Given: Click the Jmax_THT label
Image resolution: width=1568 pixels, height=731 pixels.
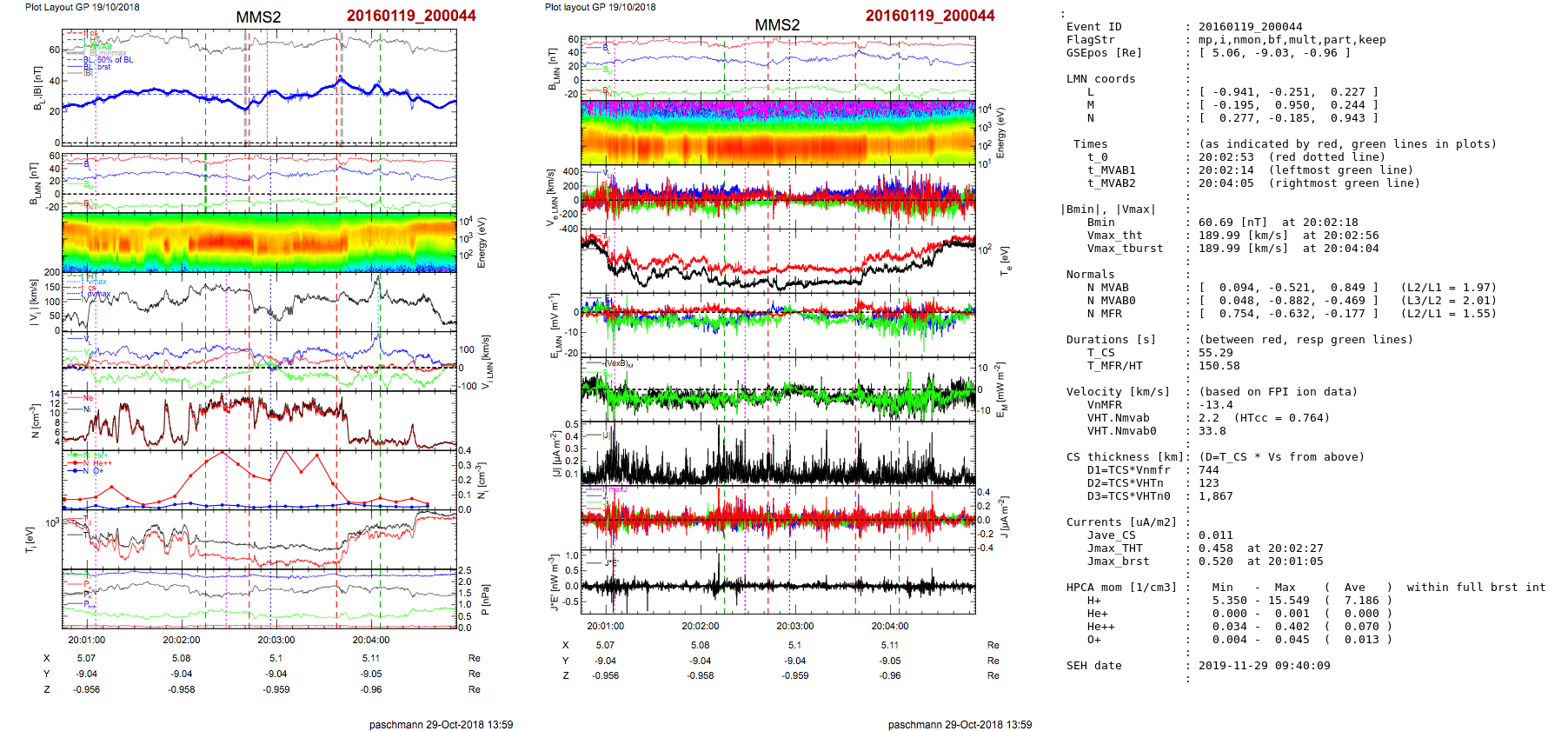Looking at the screenshot, I should [1114, 548].
